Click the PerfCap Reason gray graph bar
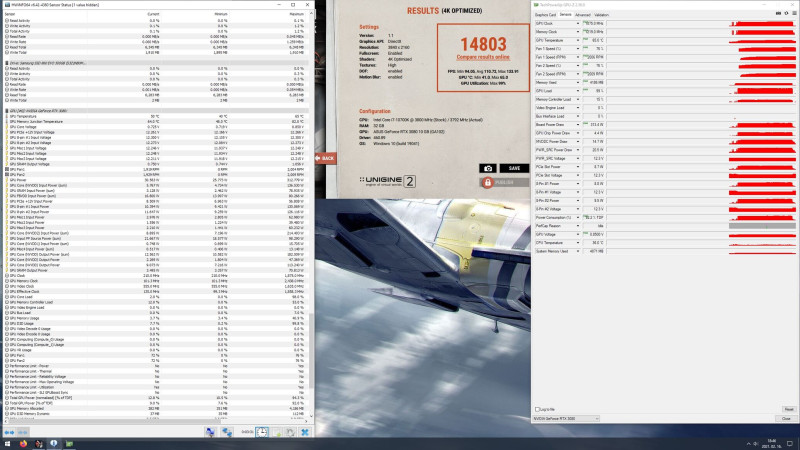 [762, 226]
